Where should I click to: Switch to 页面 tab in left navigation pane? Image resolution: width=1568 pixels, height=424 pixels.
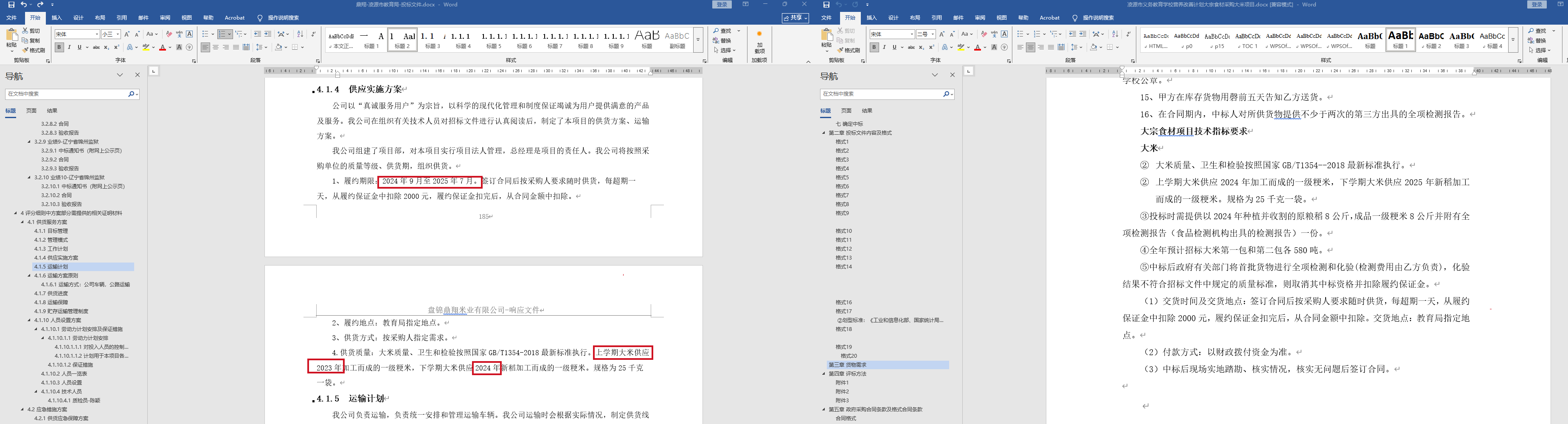(x=32, y=111)
